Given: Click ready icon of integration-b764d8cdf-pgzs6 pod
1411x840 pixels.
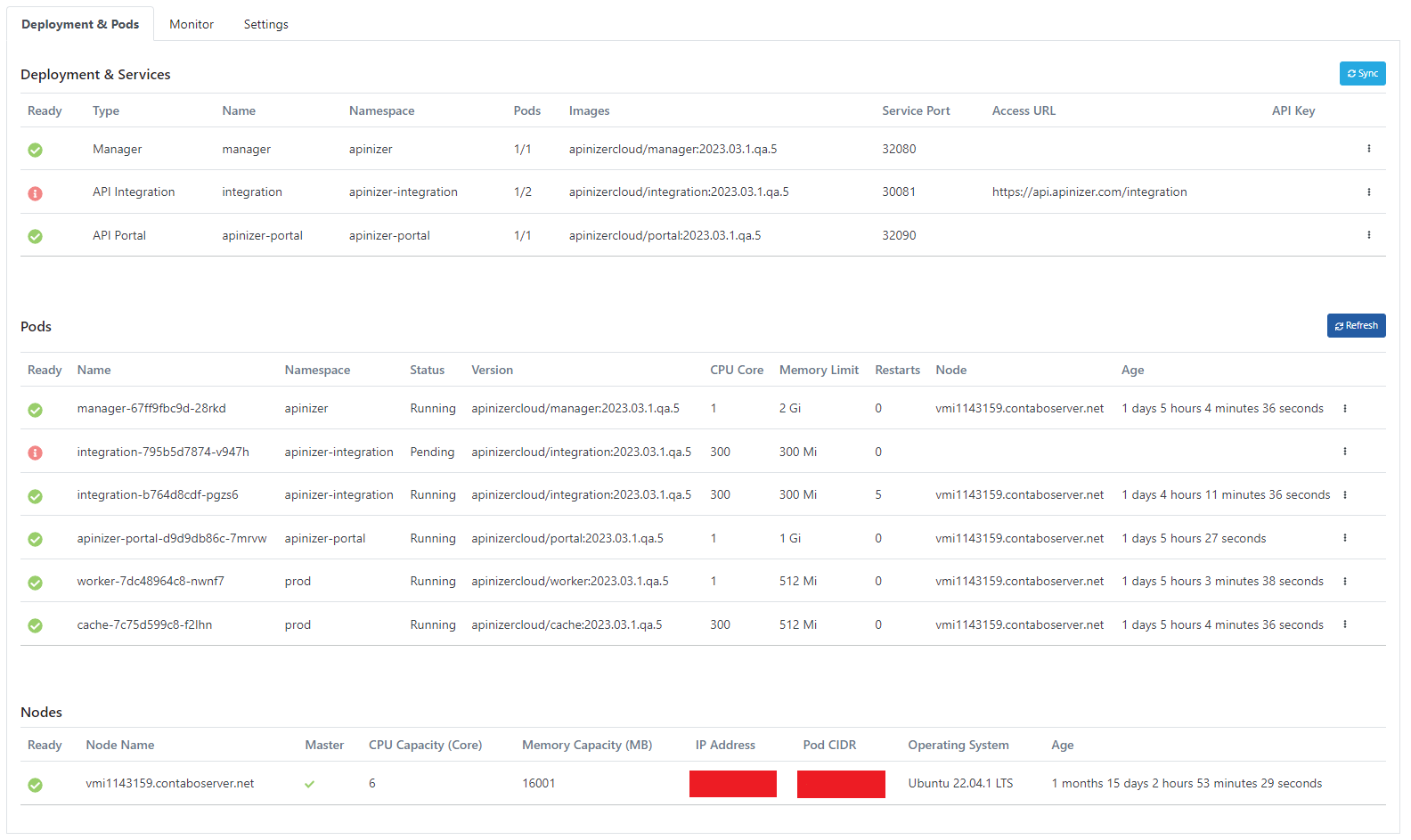Looking at the screenshot, I should pyautogui.click(x=35, y=496).
